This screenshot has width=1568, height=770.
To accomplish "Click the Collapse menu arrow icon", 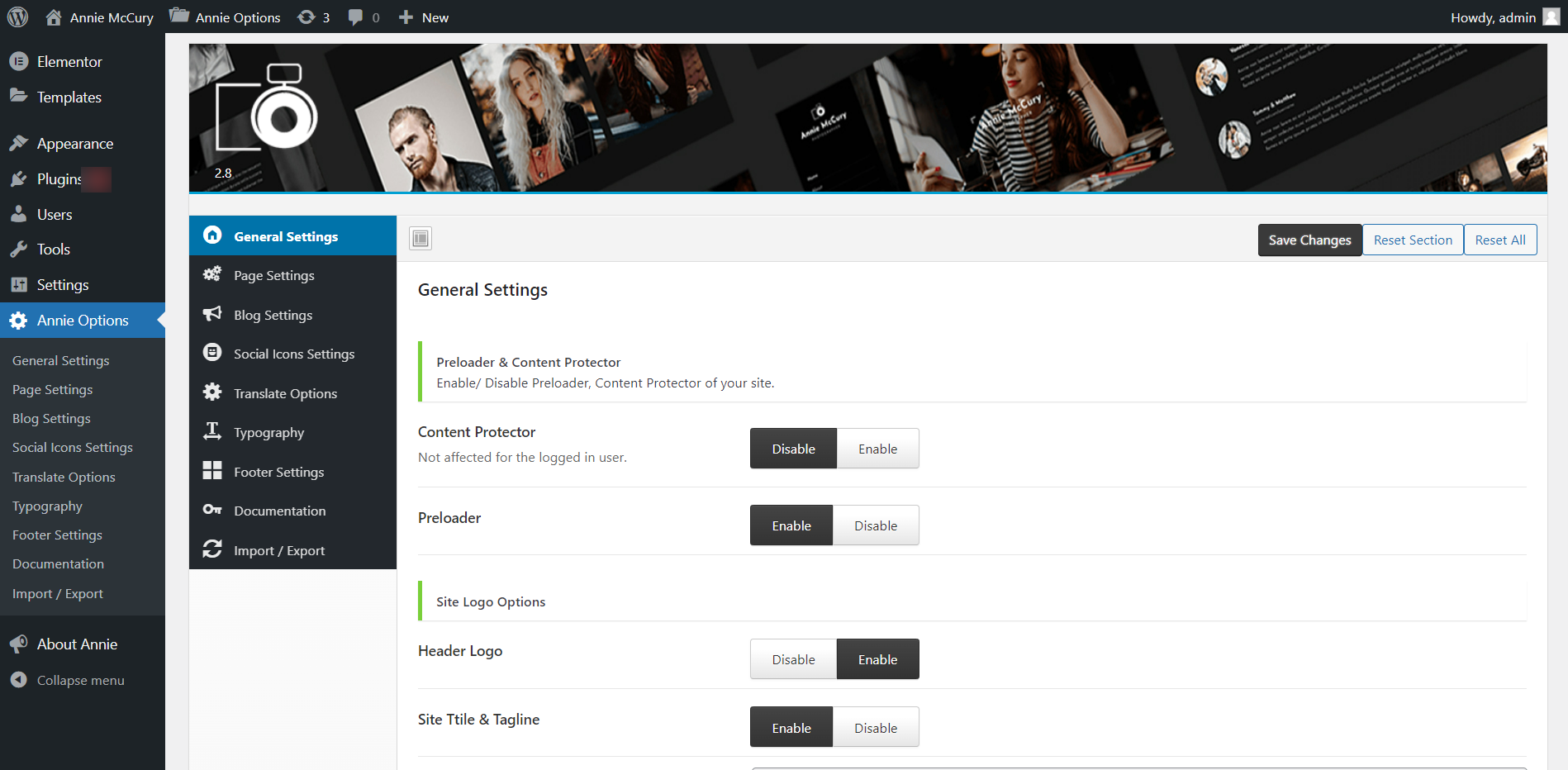I will tap(19, 680).
